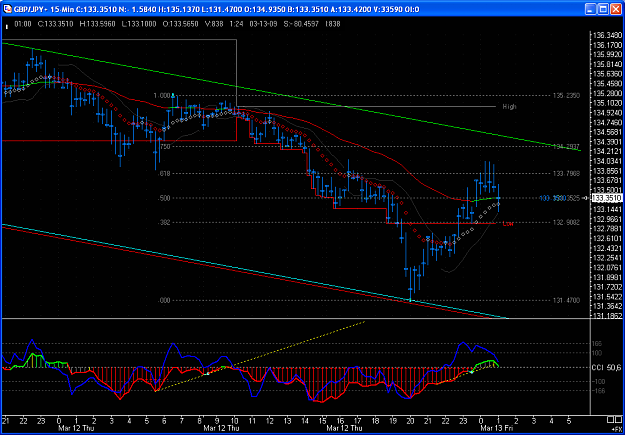Viewport: 625px width, 435px height.
Task: Click hour 20 on the time axis
Action: [x=411, y=421]
